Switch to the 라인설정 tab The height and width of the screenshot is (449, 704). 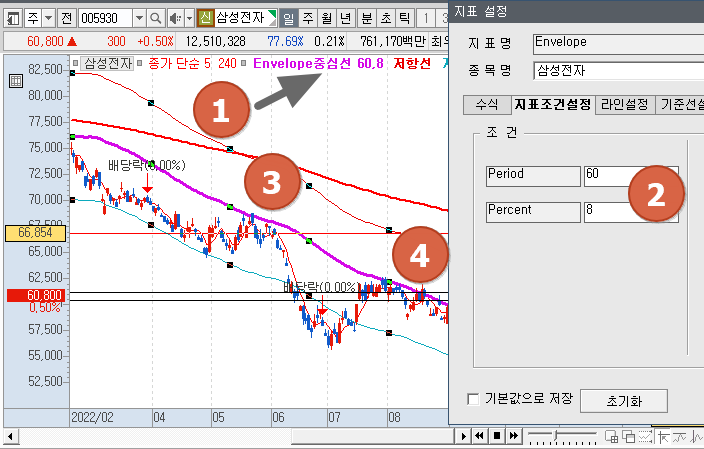tap(625, 105)
